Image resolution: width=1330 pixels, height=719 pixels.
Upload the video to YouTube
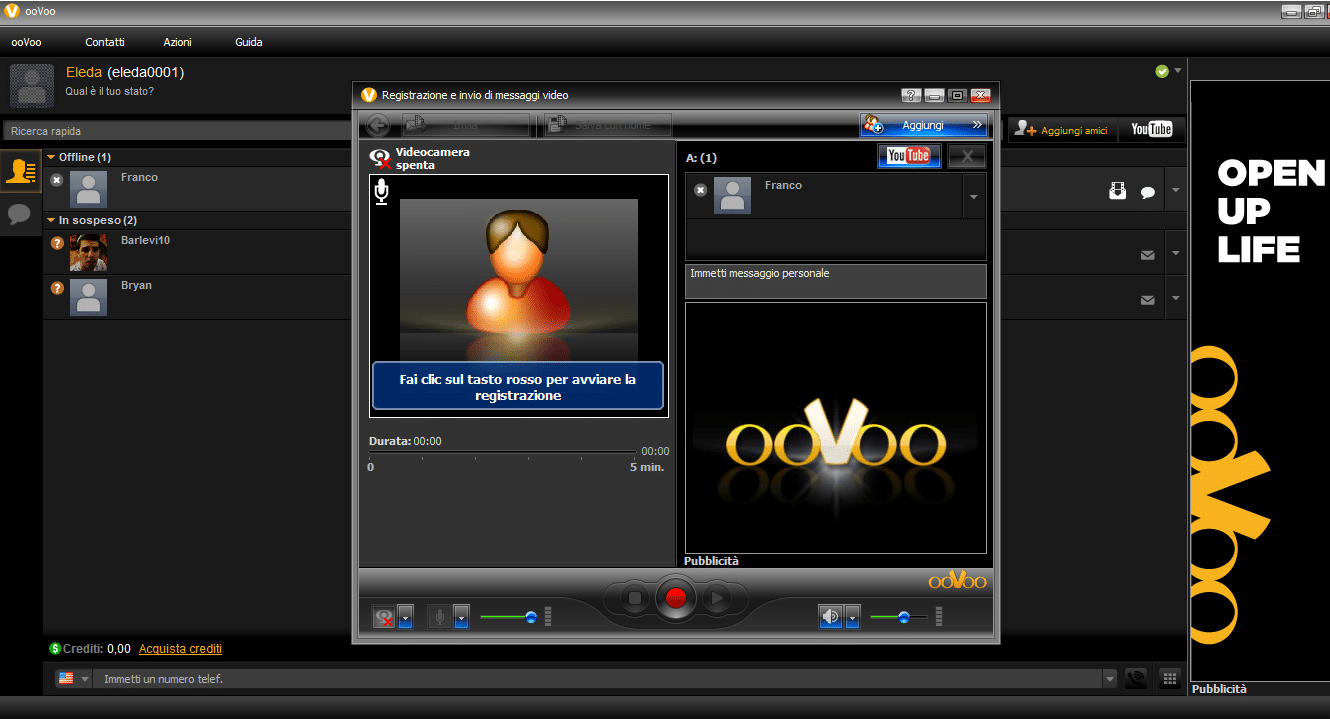click(x=908, y=156)
